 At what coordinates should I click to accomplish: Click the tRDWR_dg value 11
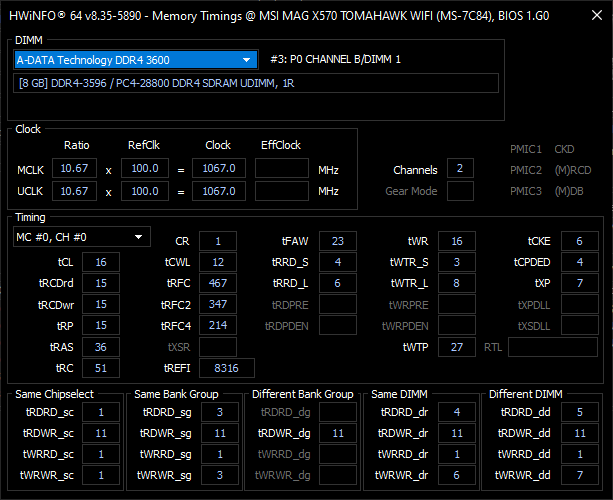pyautogui.click(x=338, y=433)
